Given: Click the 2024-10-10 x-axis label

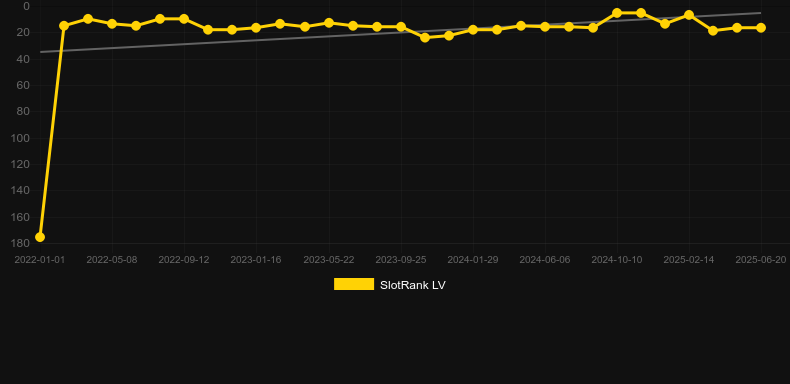Looking at the screenshot, I should click(x=617, y=260).
